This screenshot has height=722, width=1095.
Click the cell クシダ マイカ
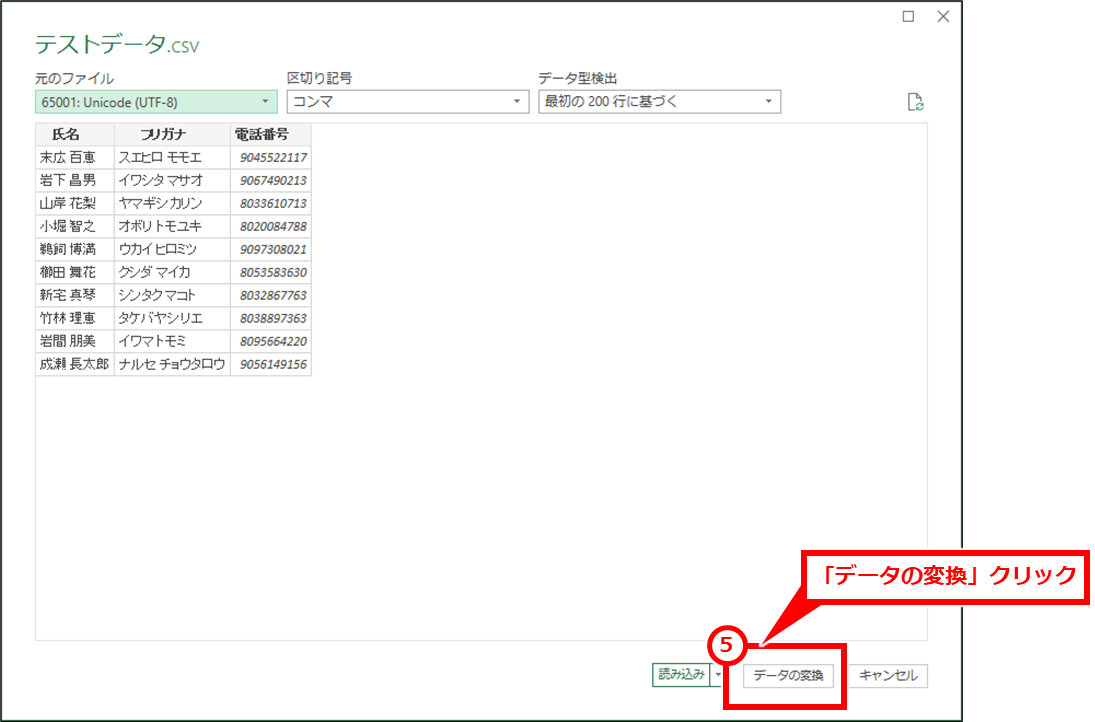pyautogui.click(x=172, y=273)
